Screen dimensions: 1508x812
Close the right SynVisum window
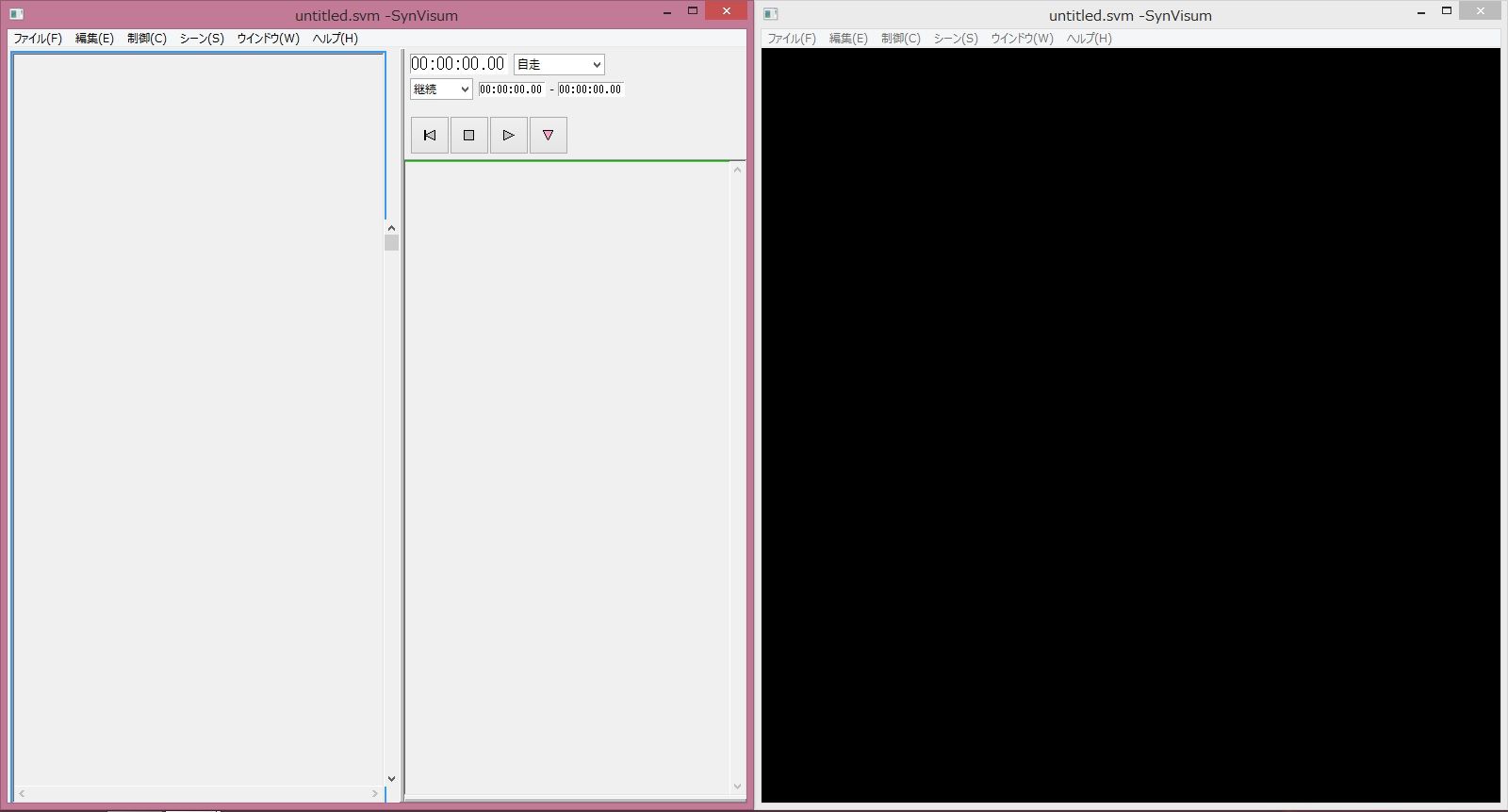point(1480,11)
